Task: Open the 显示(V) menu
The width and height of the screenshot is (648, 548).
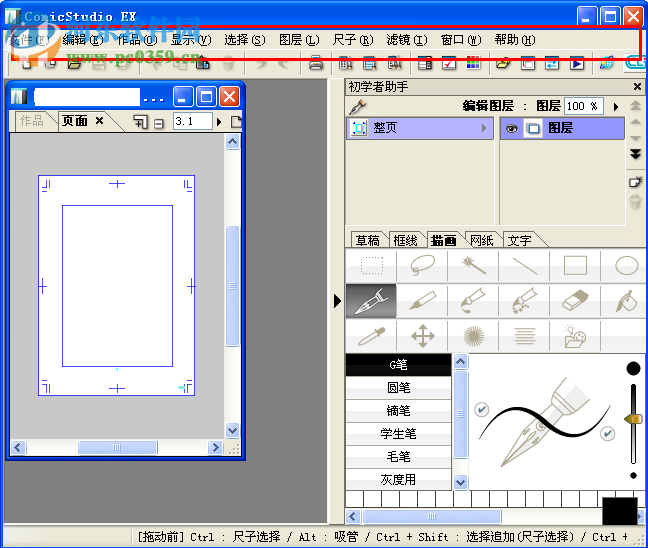Action: [191, 40]
